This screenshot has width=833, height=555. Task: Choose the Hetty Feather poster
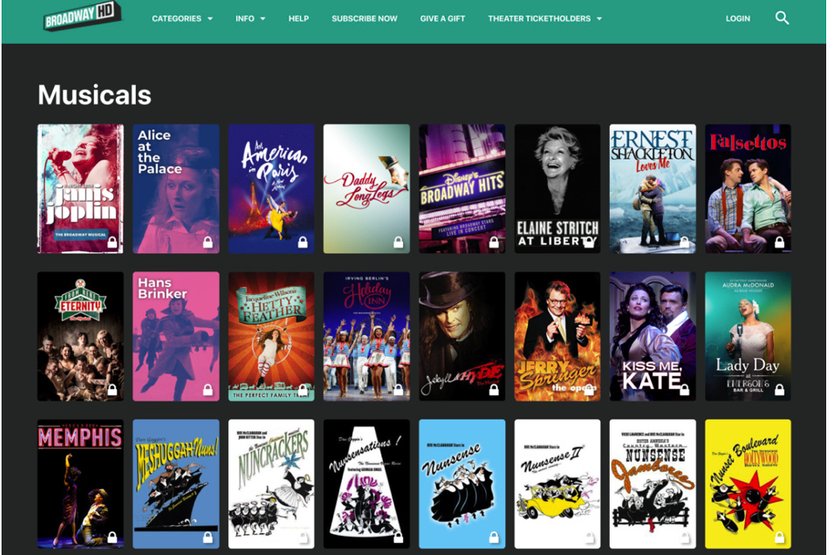(271, 336)
